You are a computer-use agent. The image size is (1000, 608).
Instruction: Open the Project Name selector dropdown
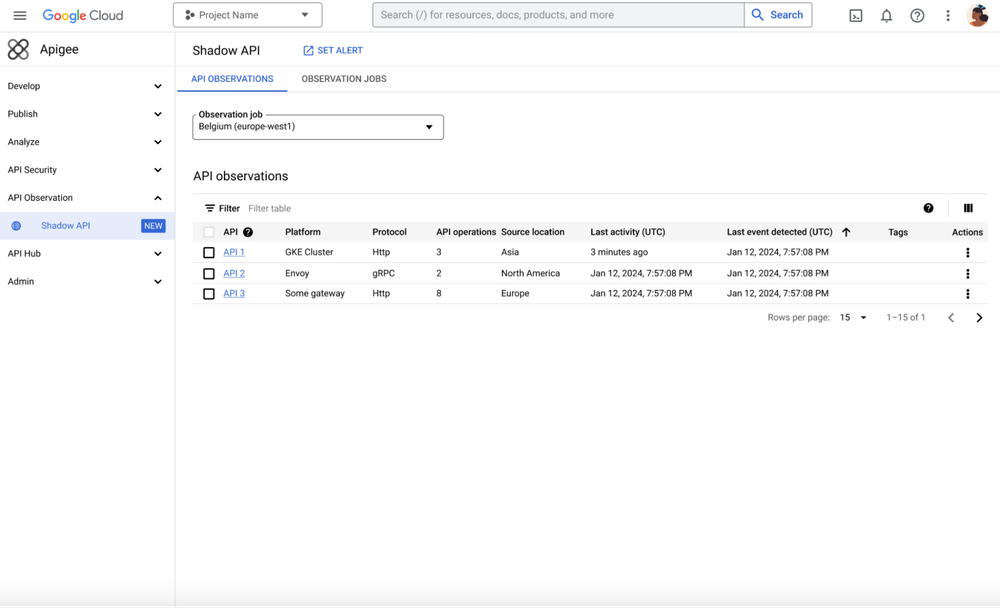[247, 15]
